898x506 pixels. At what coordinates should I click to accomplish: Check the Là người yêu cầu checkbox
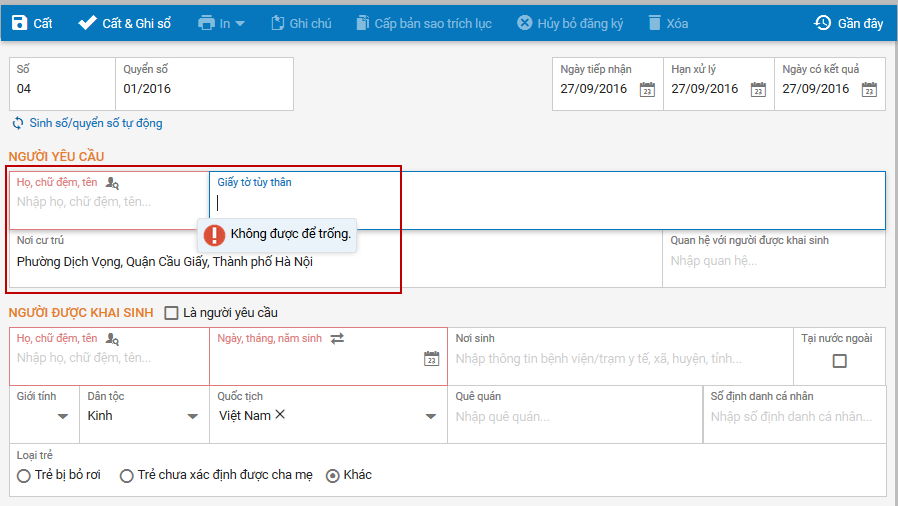pos(172,313)
